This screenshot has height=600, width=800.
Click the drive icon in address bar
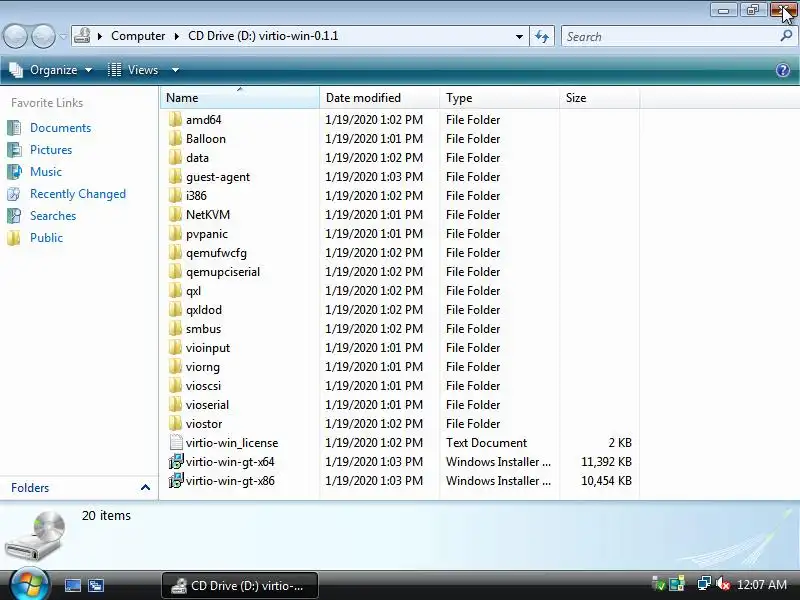82,36
